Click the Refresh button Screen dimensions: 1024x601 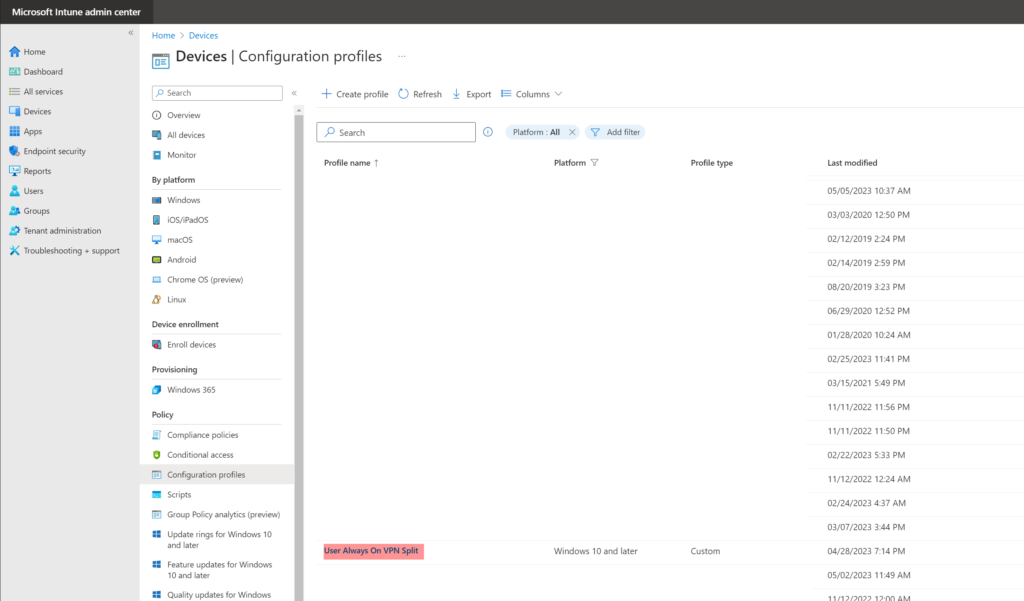point(420,94)
